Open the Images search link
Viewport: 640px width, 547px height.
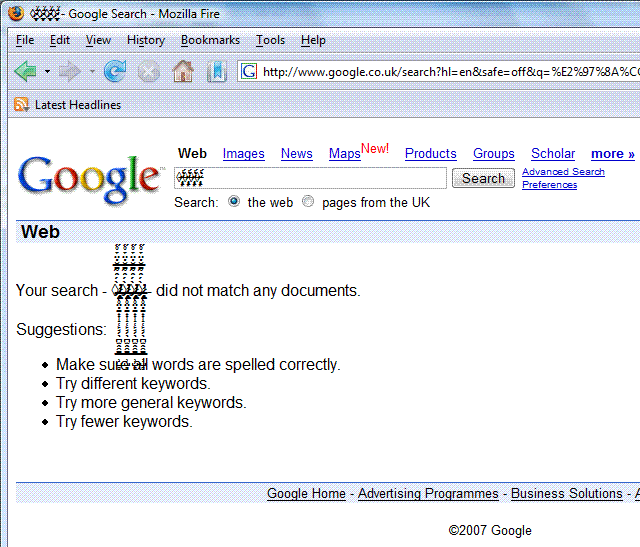(x=244, y=153)
